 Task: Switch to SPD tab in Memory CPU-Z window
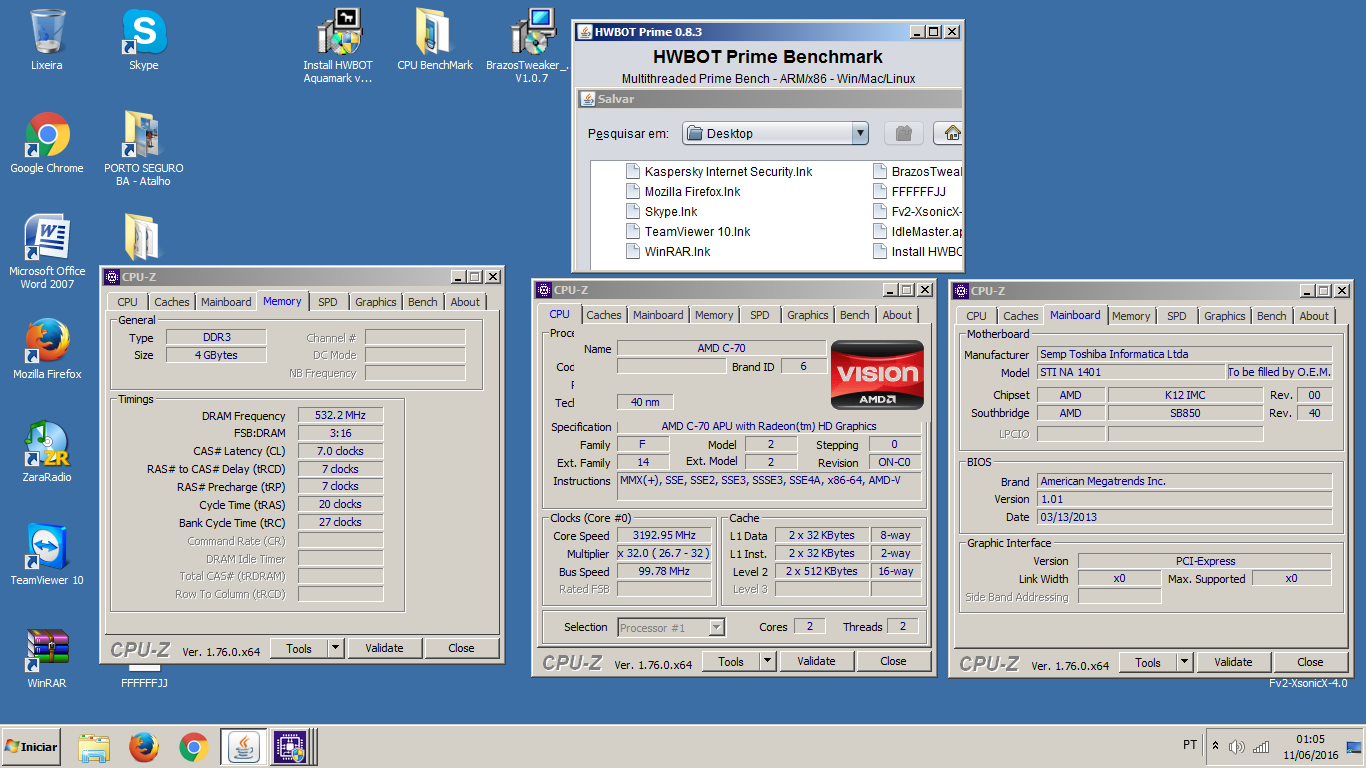[328, 302]
